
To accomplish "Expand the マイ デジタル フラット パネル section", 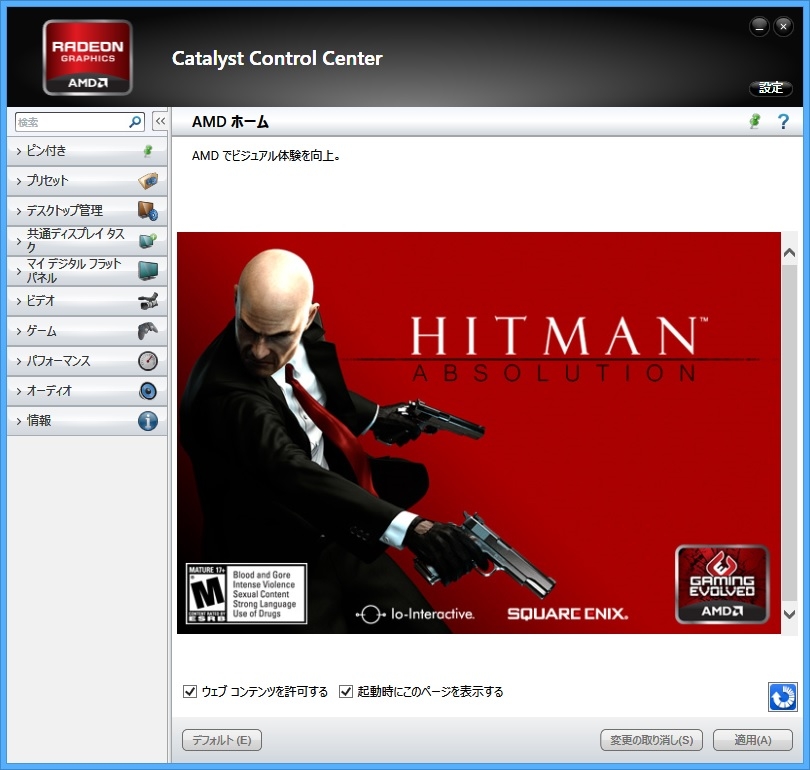I will coord(87,271).
